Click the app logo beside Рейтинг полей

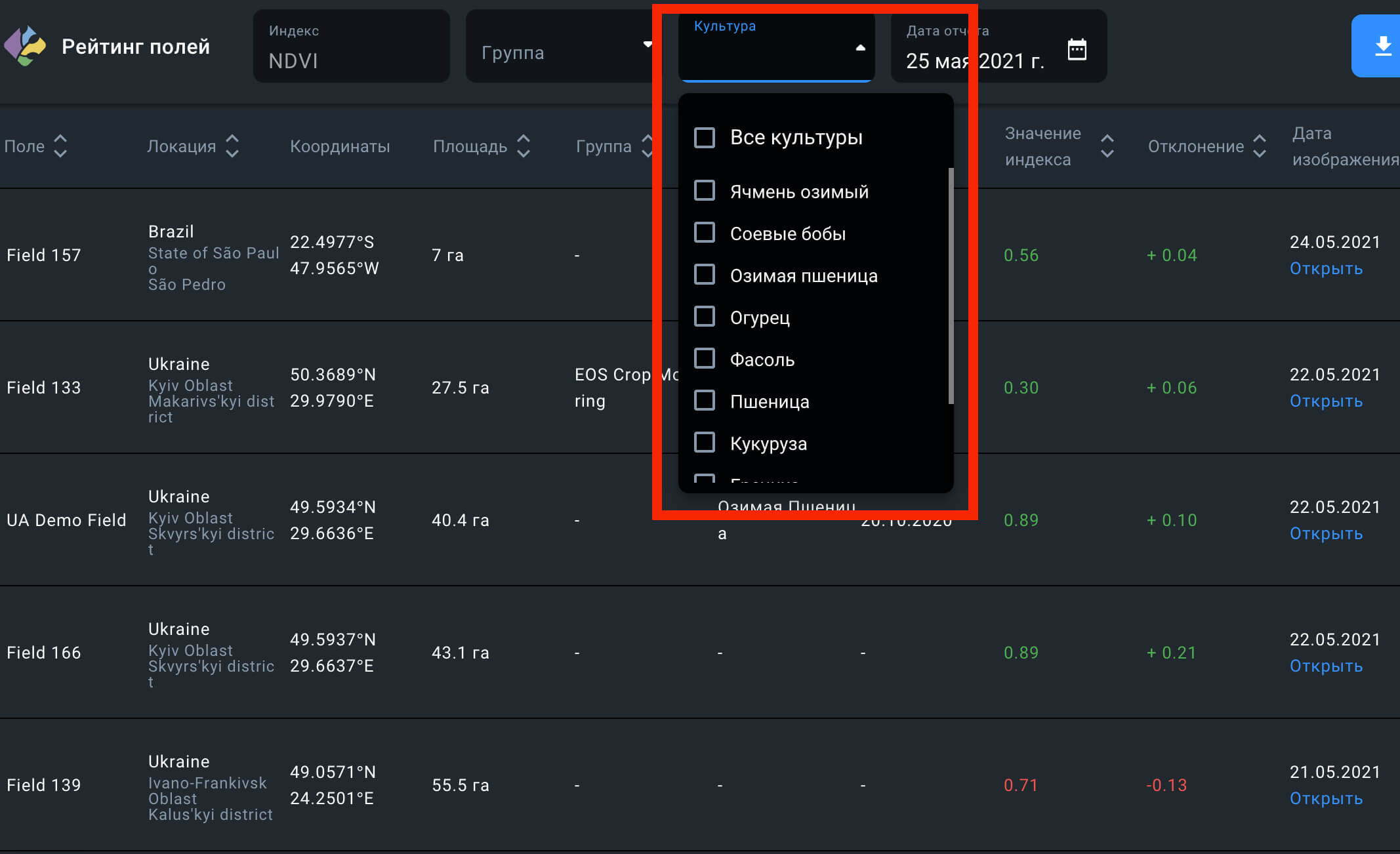(x=25, y=46)
